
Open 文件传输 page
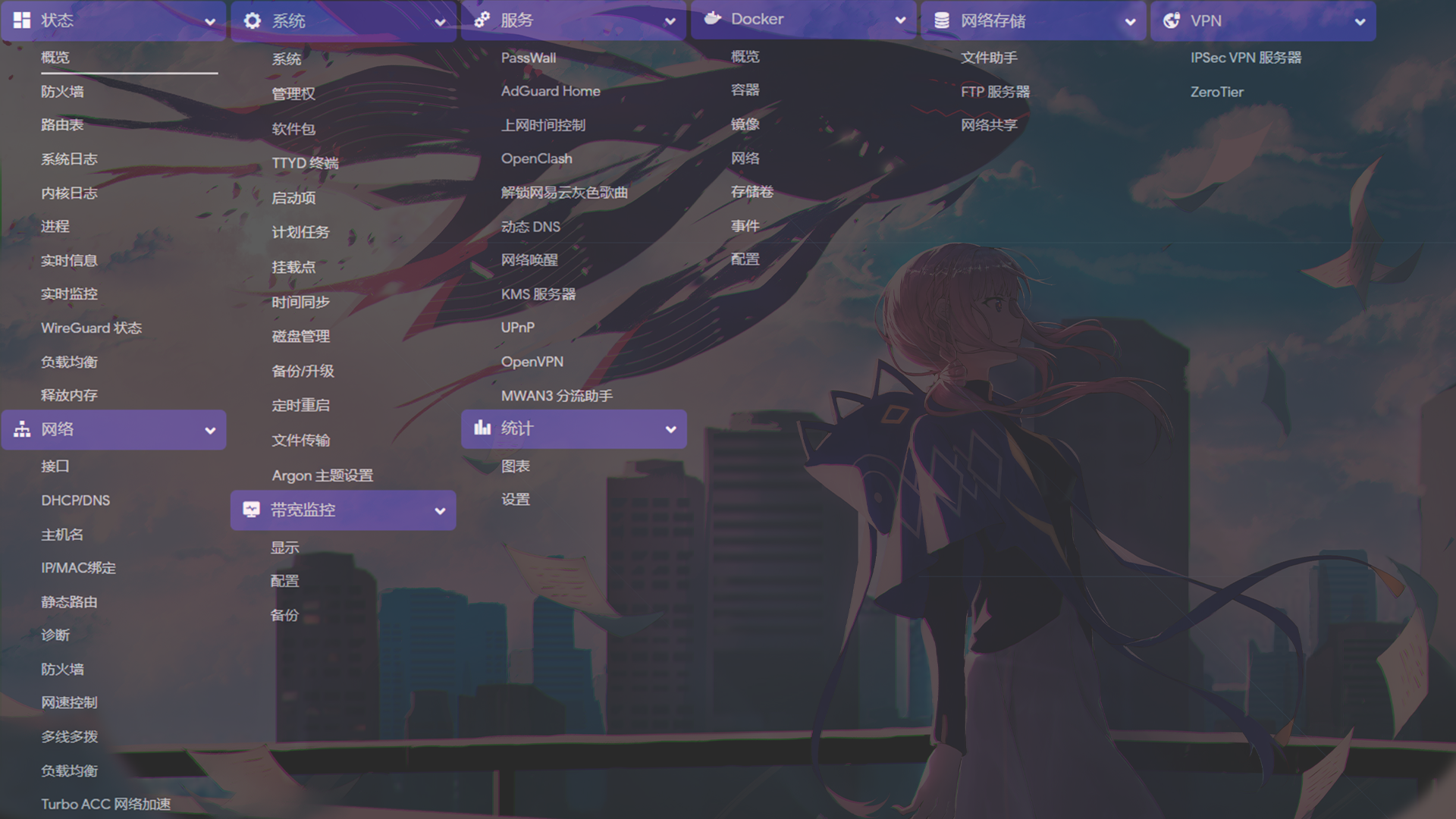coord(300,440)
